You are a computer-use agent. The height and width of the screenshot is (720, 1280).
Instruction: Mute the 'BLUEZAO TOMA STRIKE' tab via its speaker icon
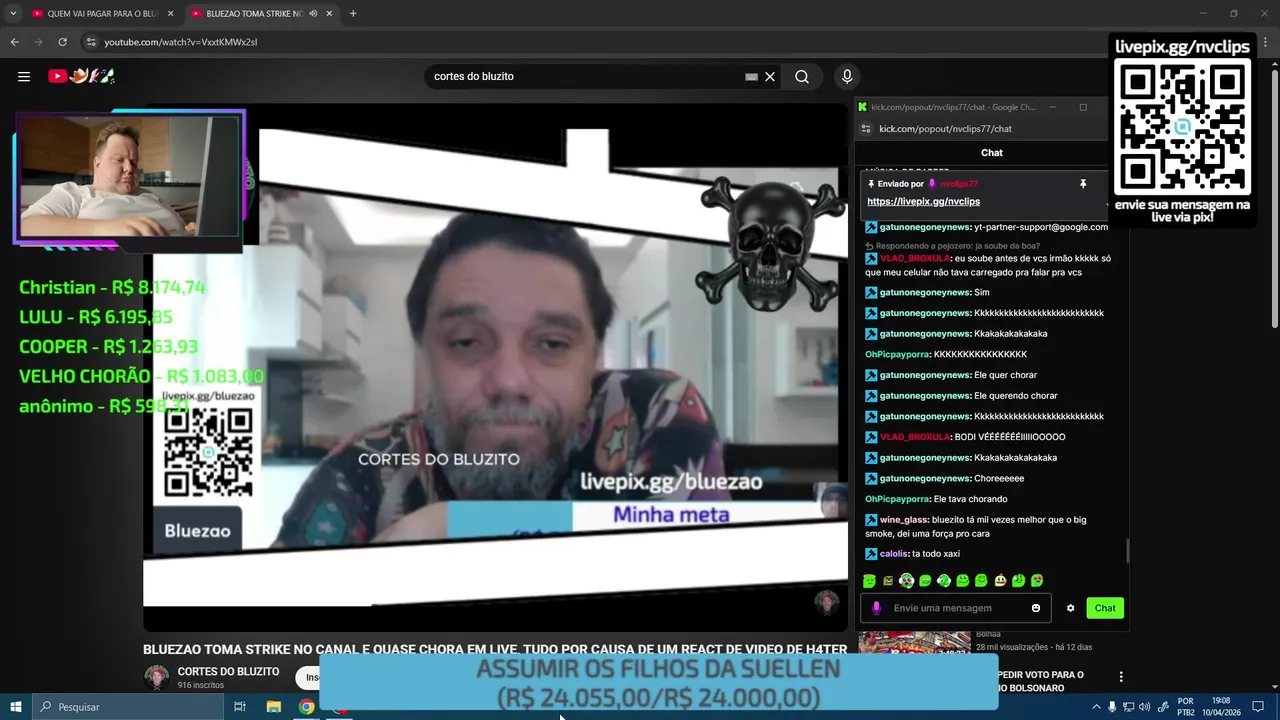(x=313, y=13)
